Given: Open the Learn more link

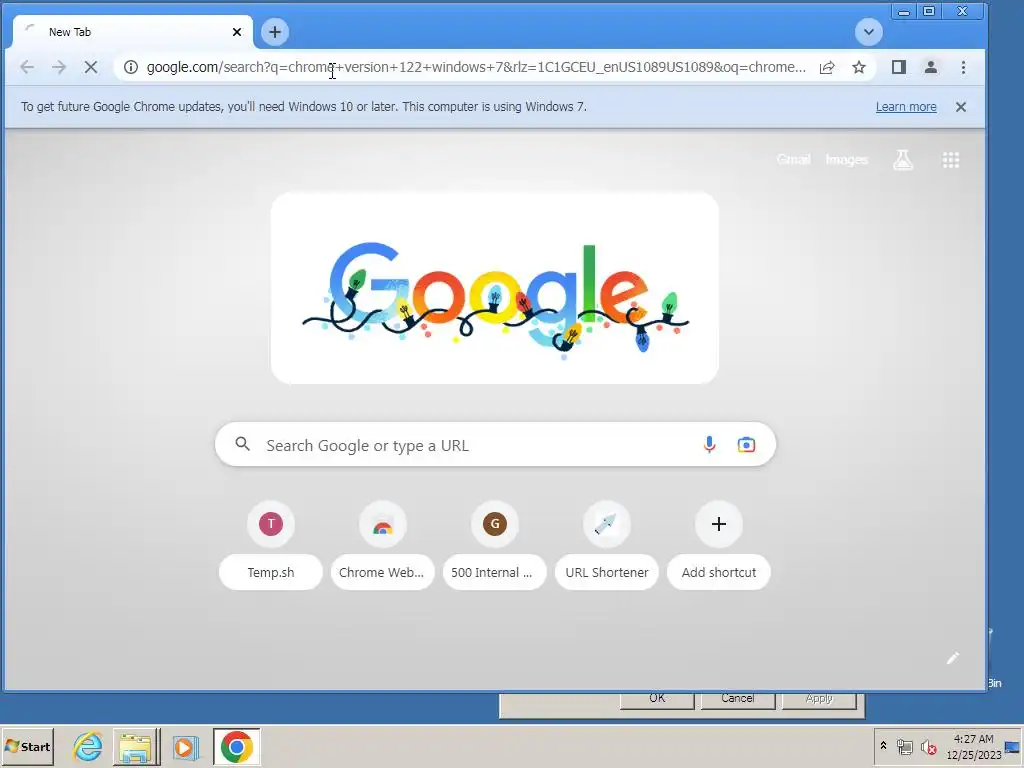Looking at the screenshot, I should 906,107.
